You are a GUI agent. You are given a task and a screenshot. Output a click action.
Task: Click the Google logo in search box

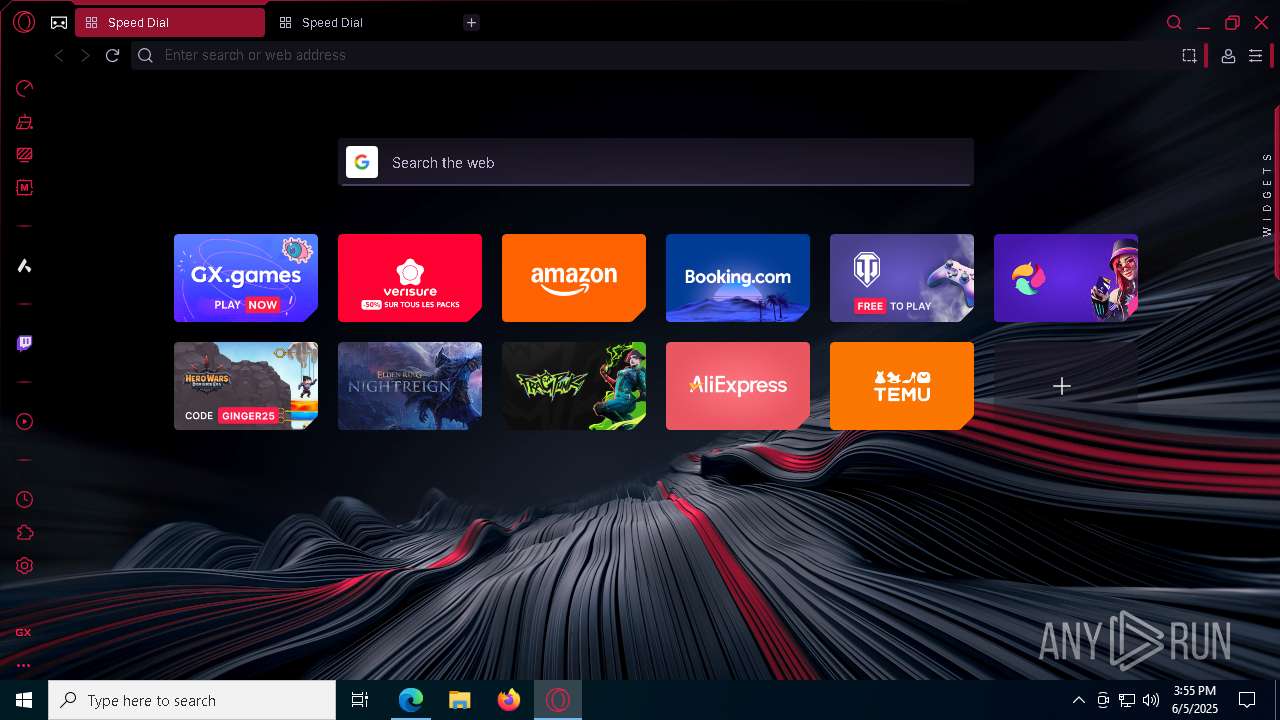[x=362, y=162]
